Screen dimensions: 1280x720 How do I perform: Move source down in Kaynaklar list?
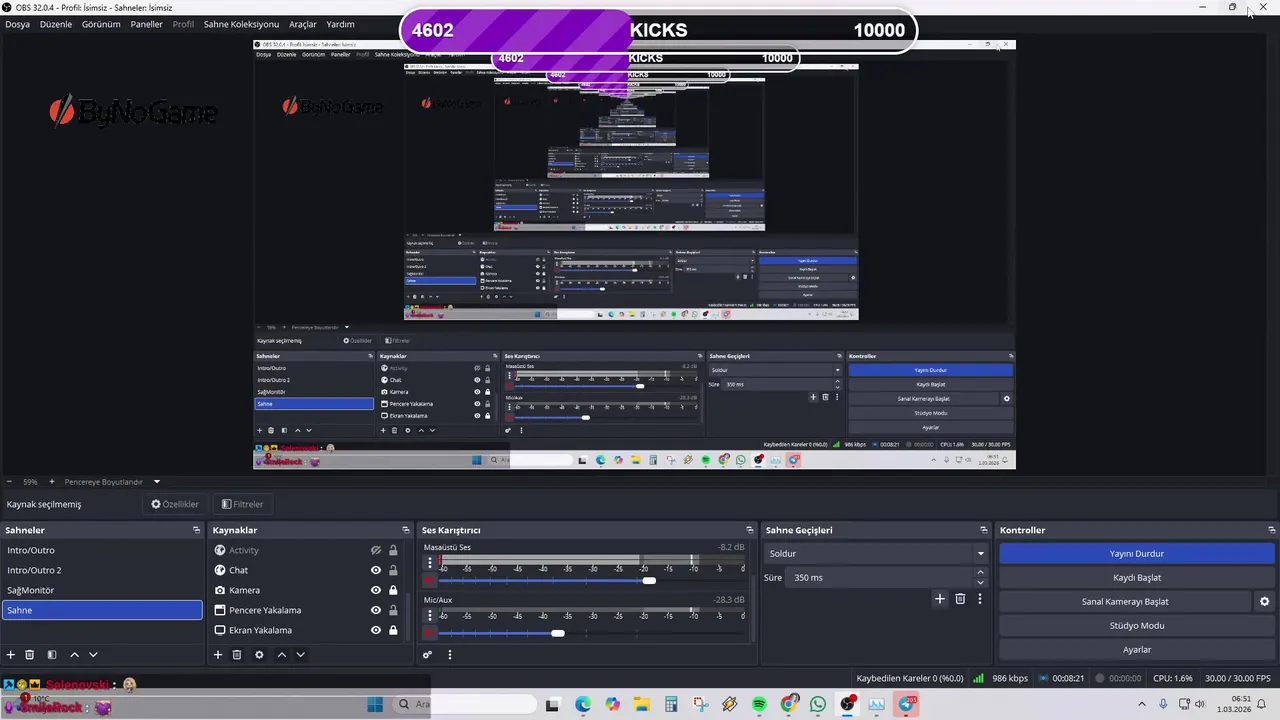[x=300, y=655]
